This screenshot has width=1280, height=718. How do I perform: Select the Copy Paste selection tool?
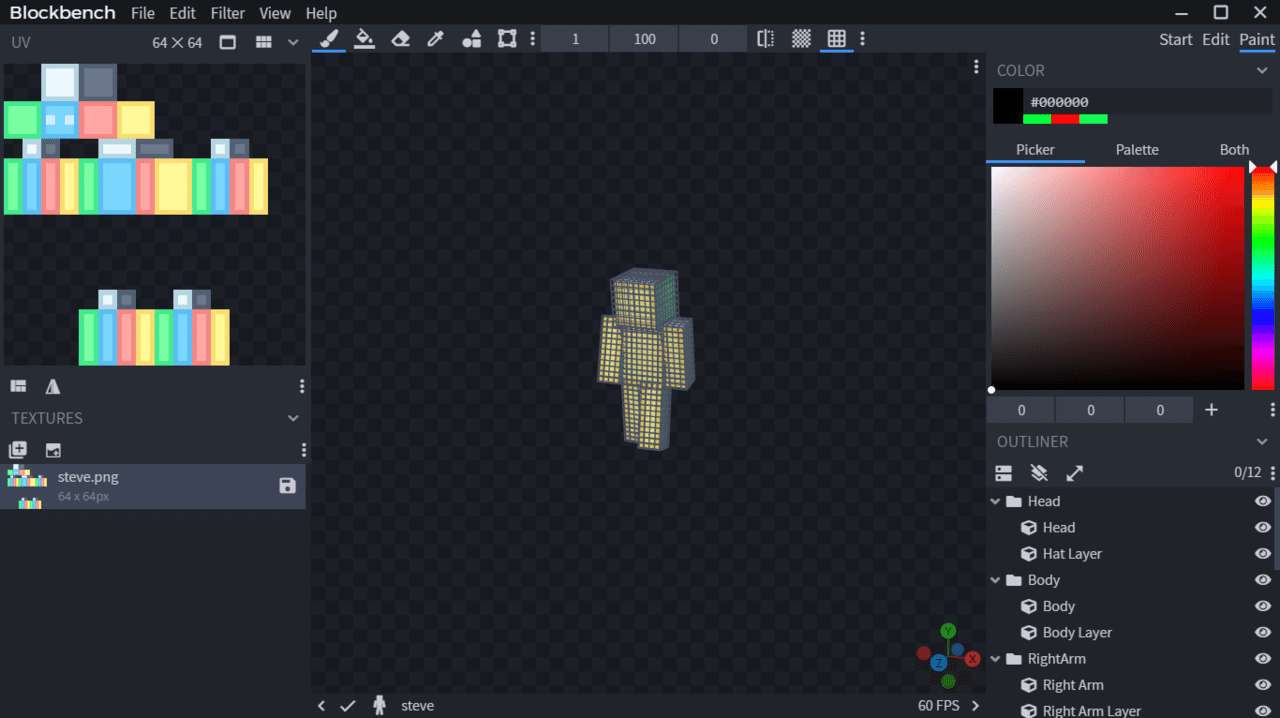[507, 39]
